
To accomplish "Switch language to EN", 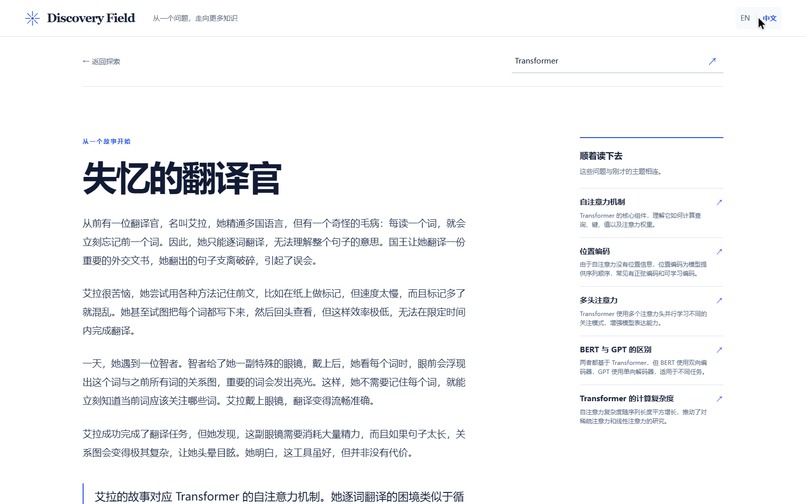I will (x=745, y=18).
